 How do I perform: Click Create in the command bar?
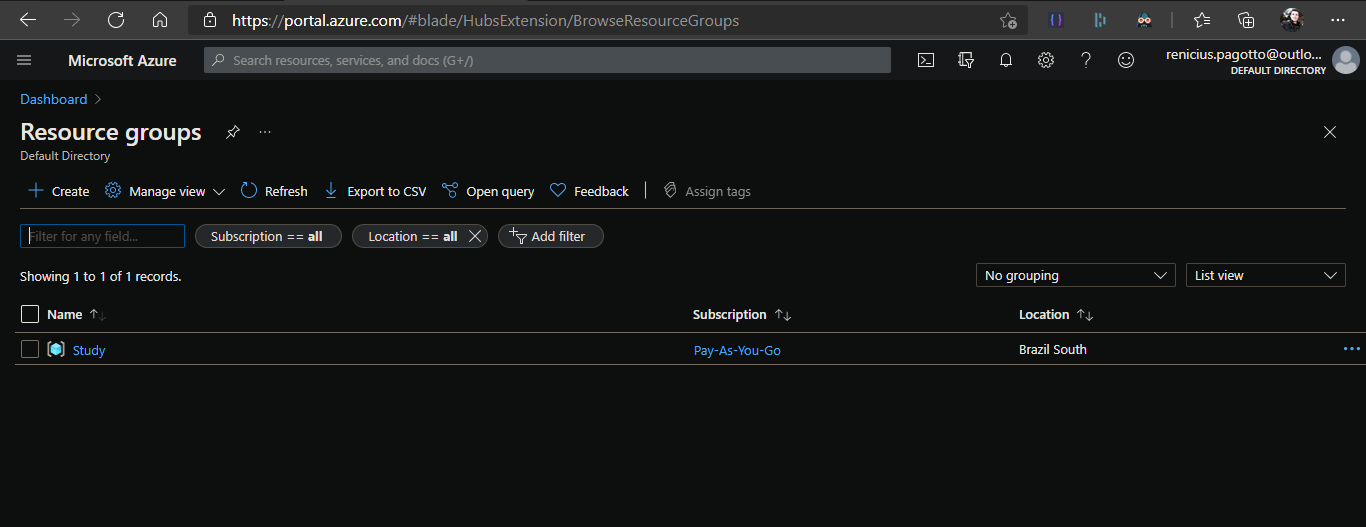coord(58,191)
